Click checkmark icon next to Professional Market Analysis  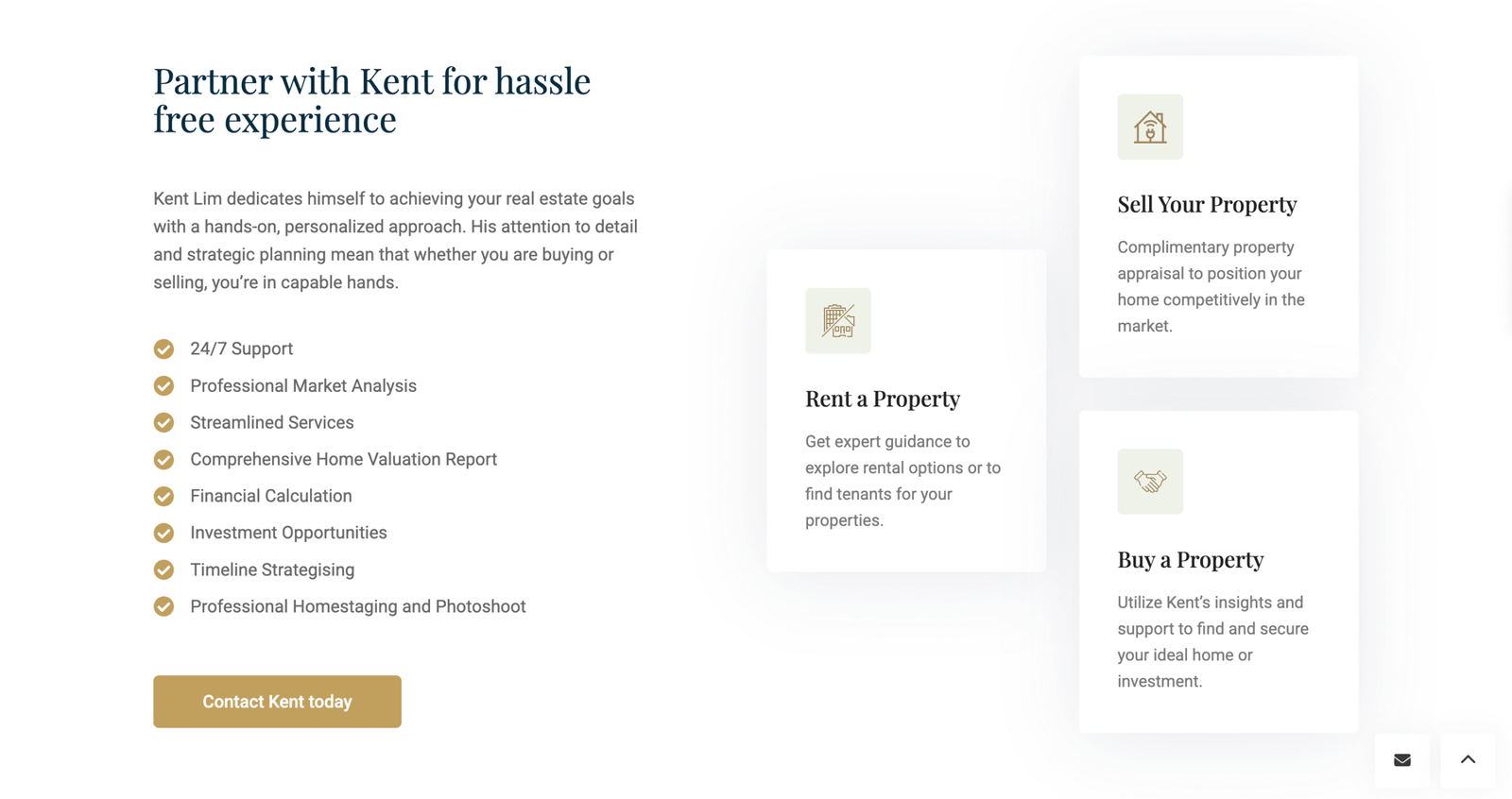pyautogui.click(x=163, y=386)
